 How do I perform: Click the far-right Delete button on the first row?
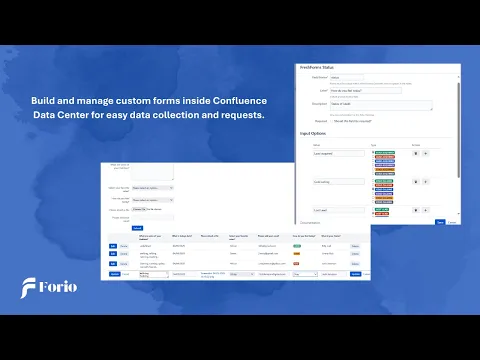click(x=355, y=246)
